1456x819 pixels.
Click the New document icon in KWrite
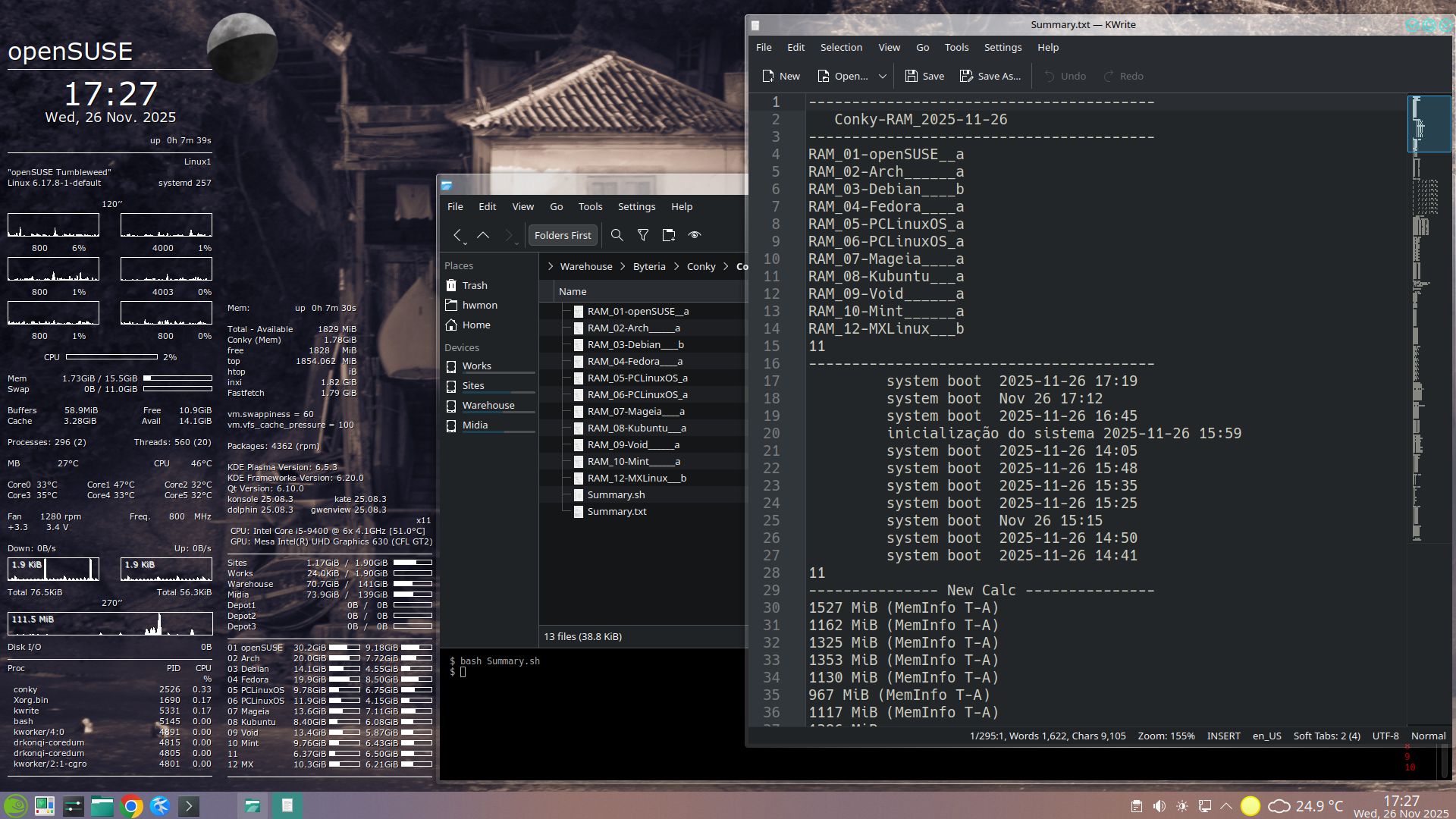coord(781,76)
